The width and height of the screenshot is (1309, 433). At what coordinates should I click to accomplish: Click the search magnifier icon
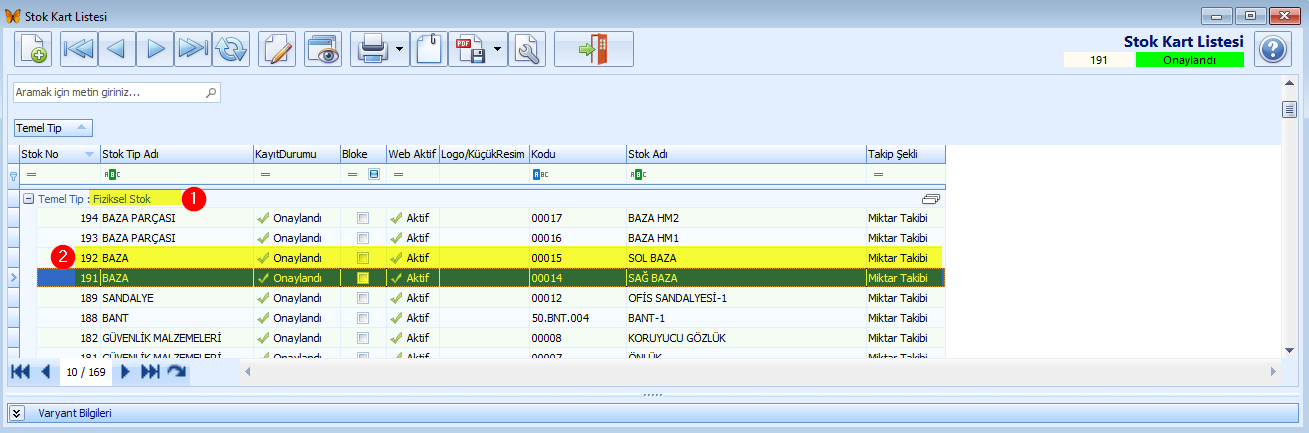pos(210,92)
